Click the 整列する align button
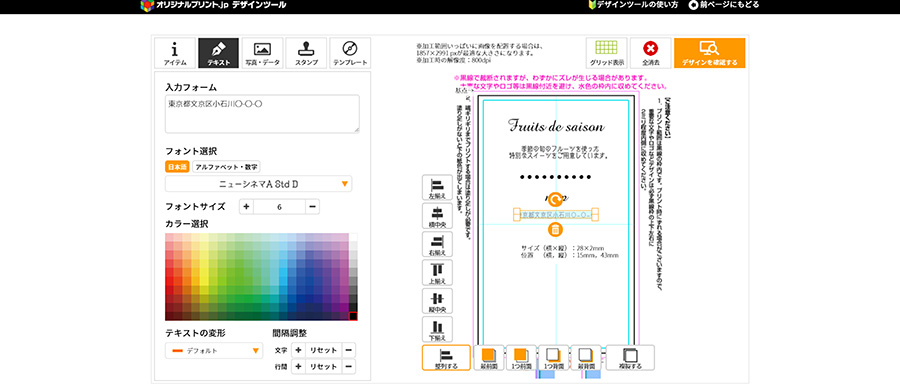The image size is (900, 384). (x=446, y=358)
